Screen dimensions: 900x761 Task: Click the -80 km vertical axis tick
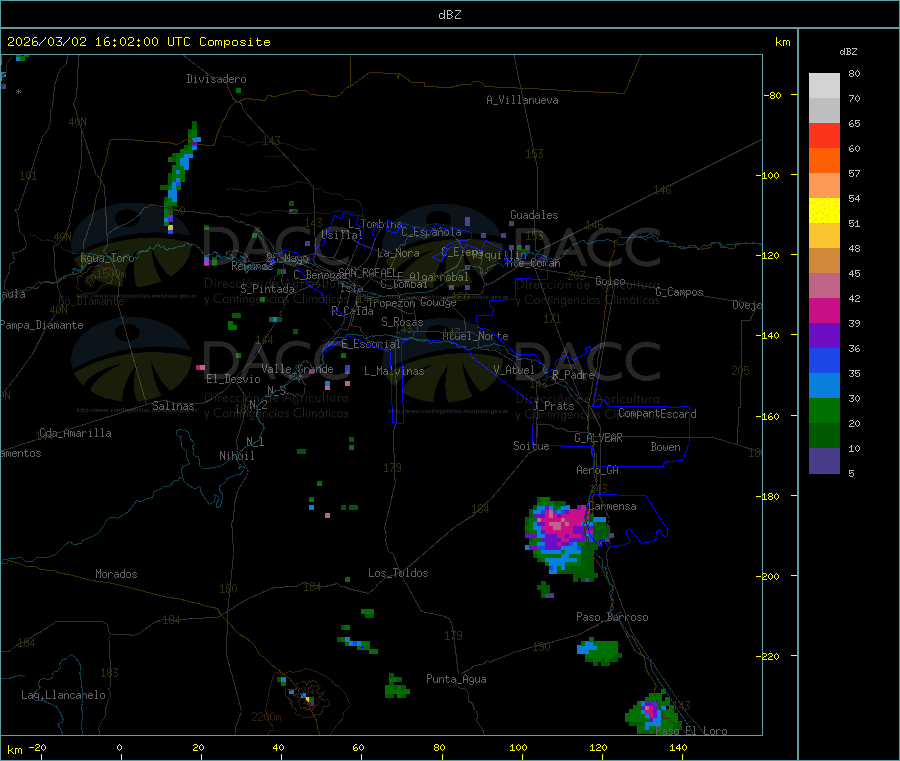point(773,95)
